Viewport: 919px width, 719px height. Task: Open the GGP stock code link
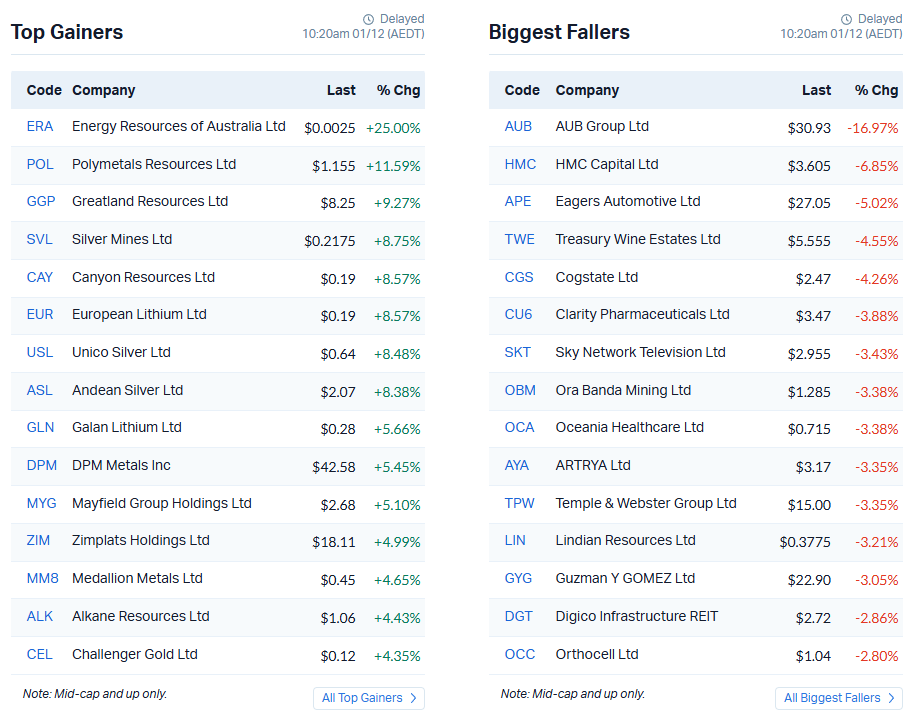(x=41, y=202)
